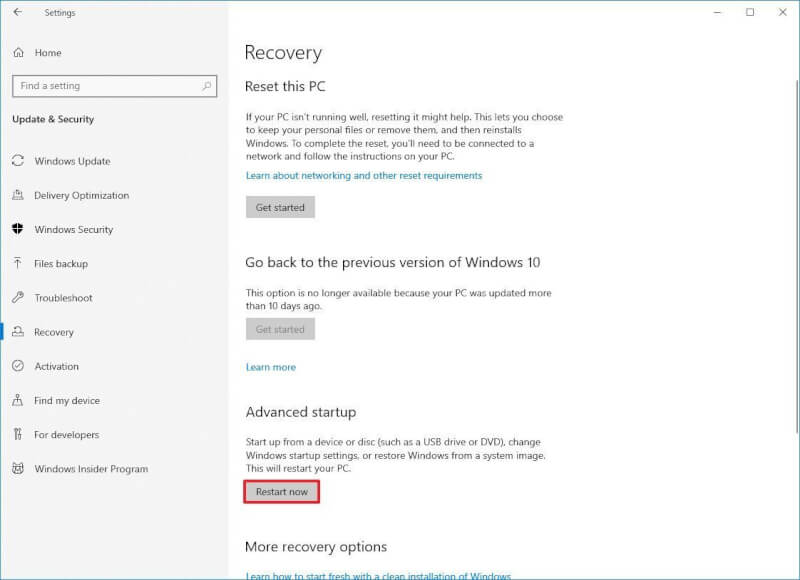
Task: Click the Windows Update sync icon
Action: click(18, 161)
